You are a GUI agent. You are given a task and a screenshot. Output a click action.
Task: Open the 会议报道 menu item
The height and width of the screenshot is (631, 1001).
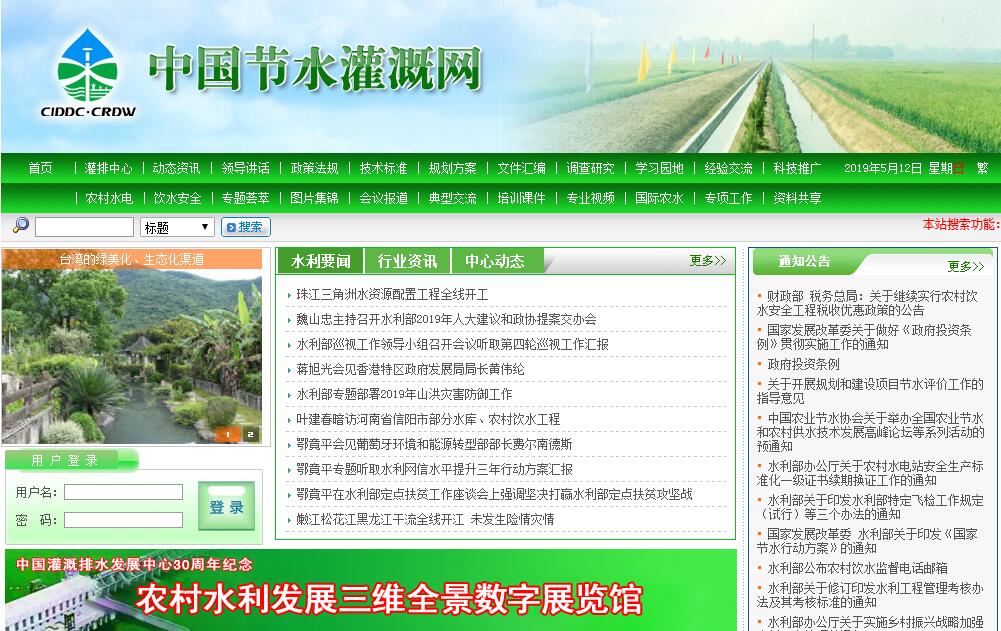tap(384, 198)
